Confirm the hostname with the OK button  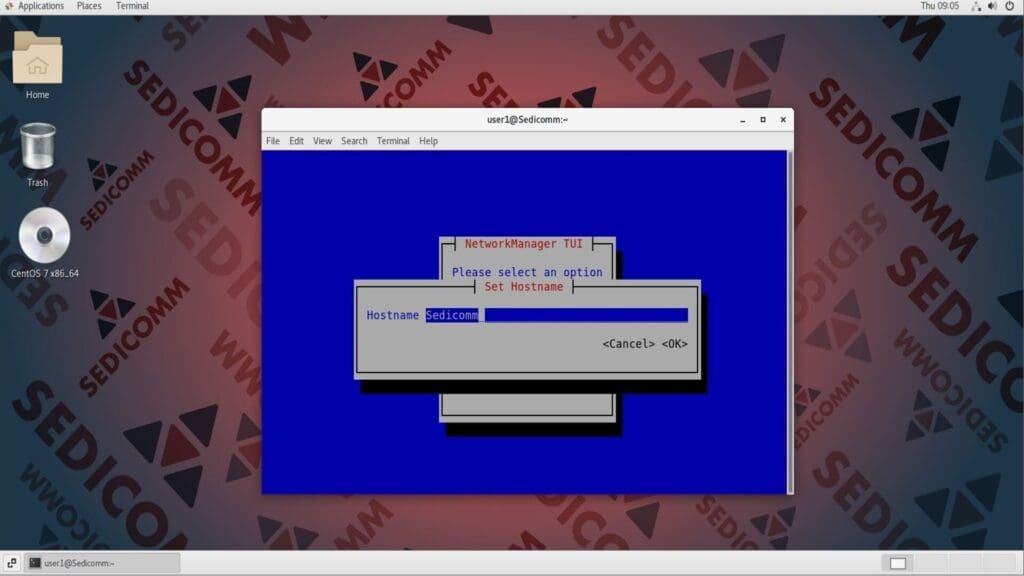click(676, 341)
